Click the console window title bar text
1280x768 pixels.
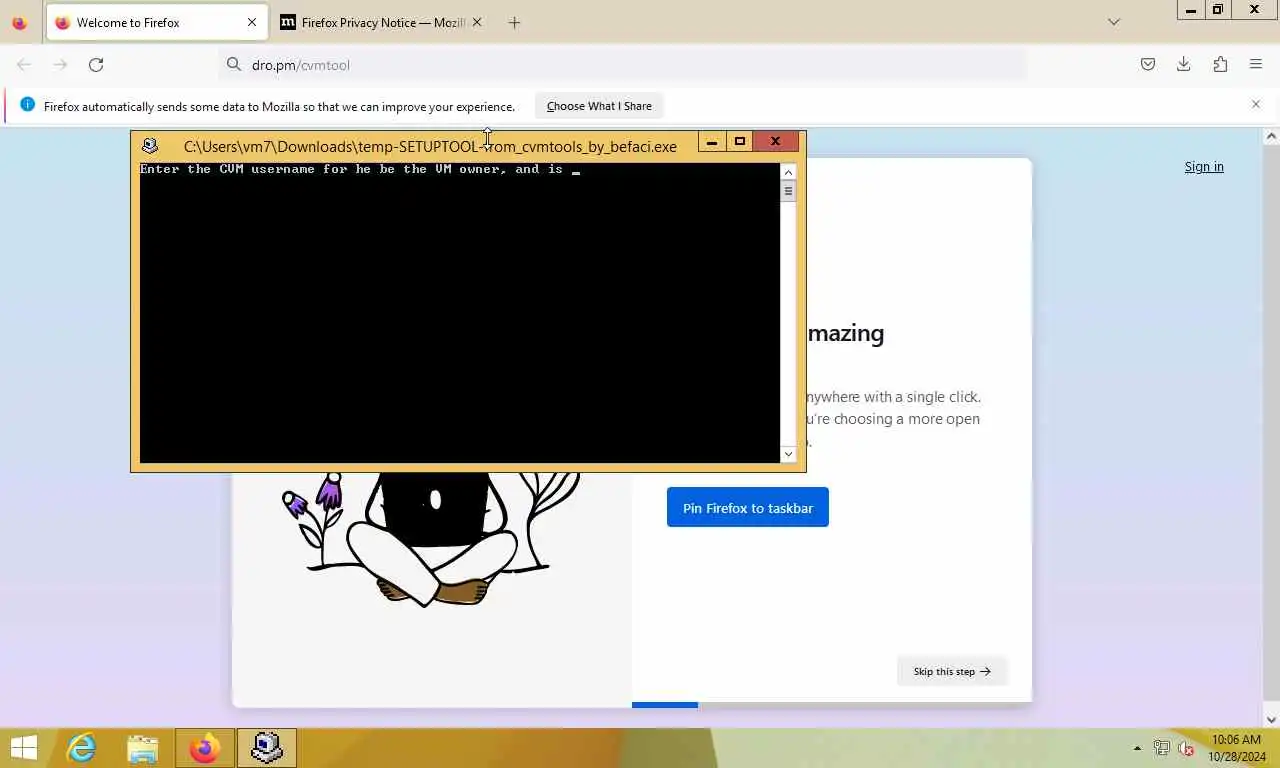(430, 147)
